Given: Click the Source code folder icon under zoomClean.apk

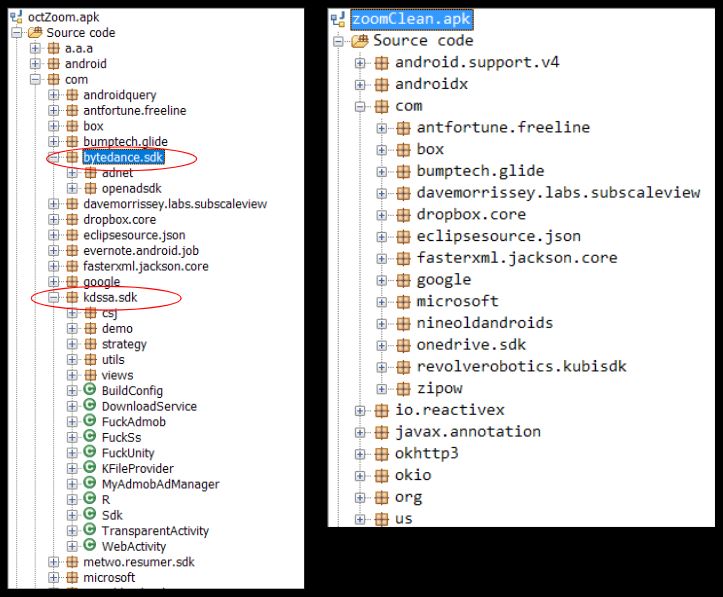Looking at the screenshot, I should click(x=360, y=41).
